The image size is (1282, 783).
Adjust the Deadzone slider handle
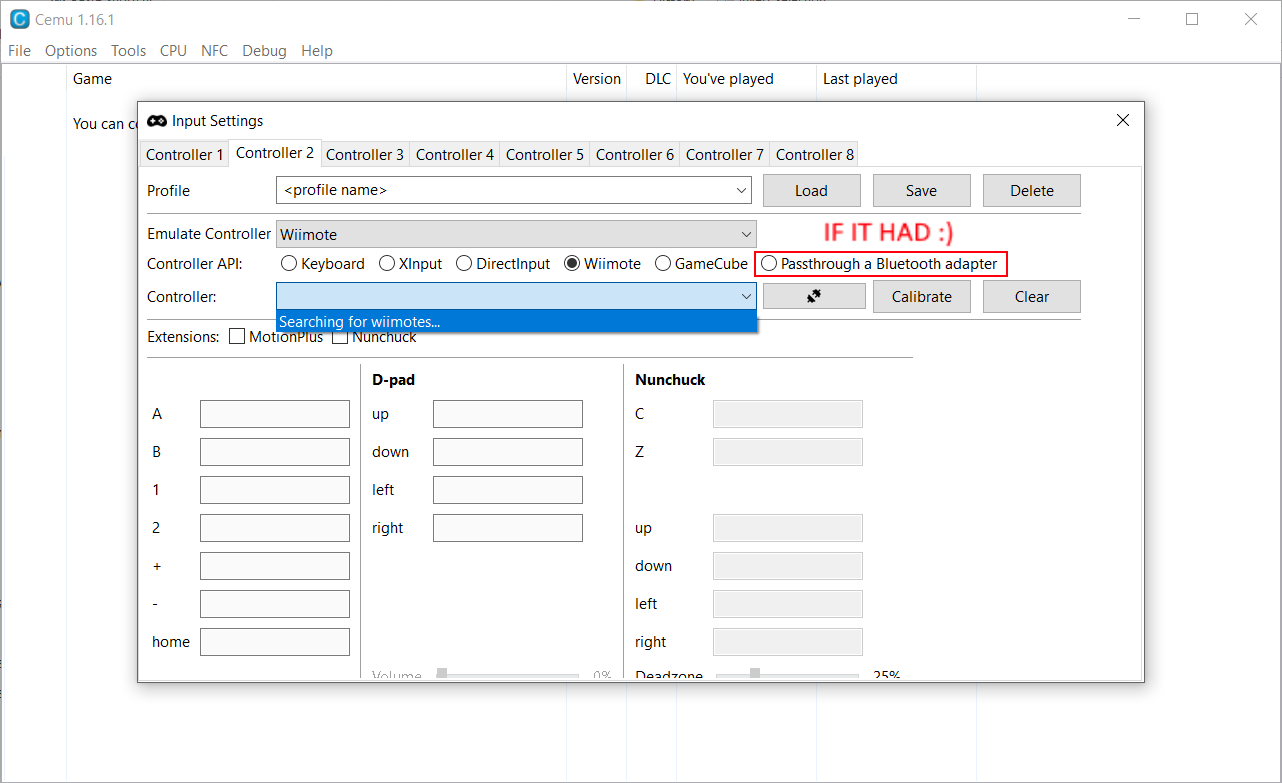755,675
